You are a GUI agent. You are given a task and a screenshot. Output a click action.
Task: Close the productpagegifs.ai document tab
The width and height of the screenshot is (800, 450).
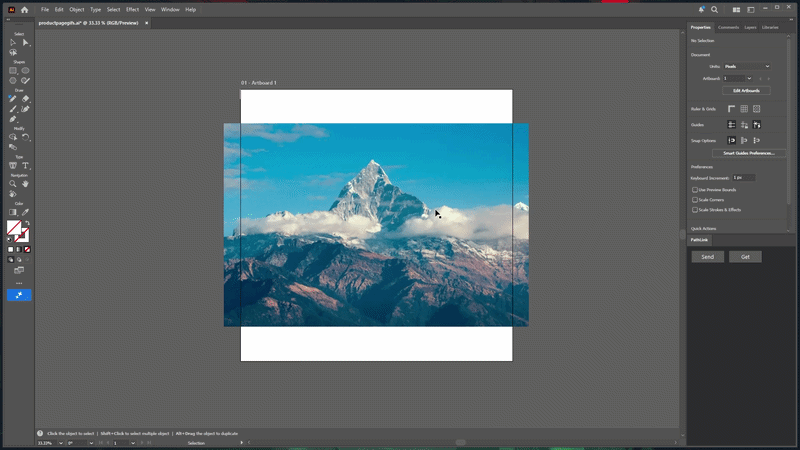point(146,23)
